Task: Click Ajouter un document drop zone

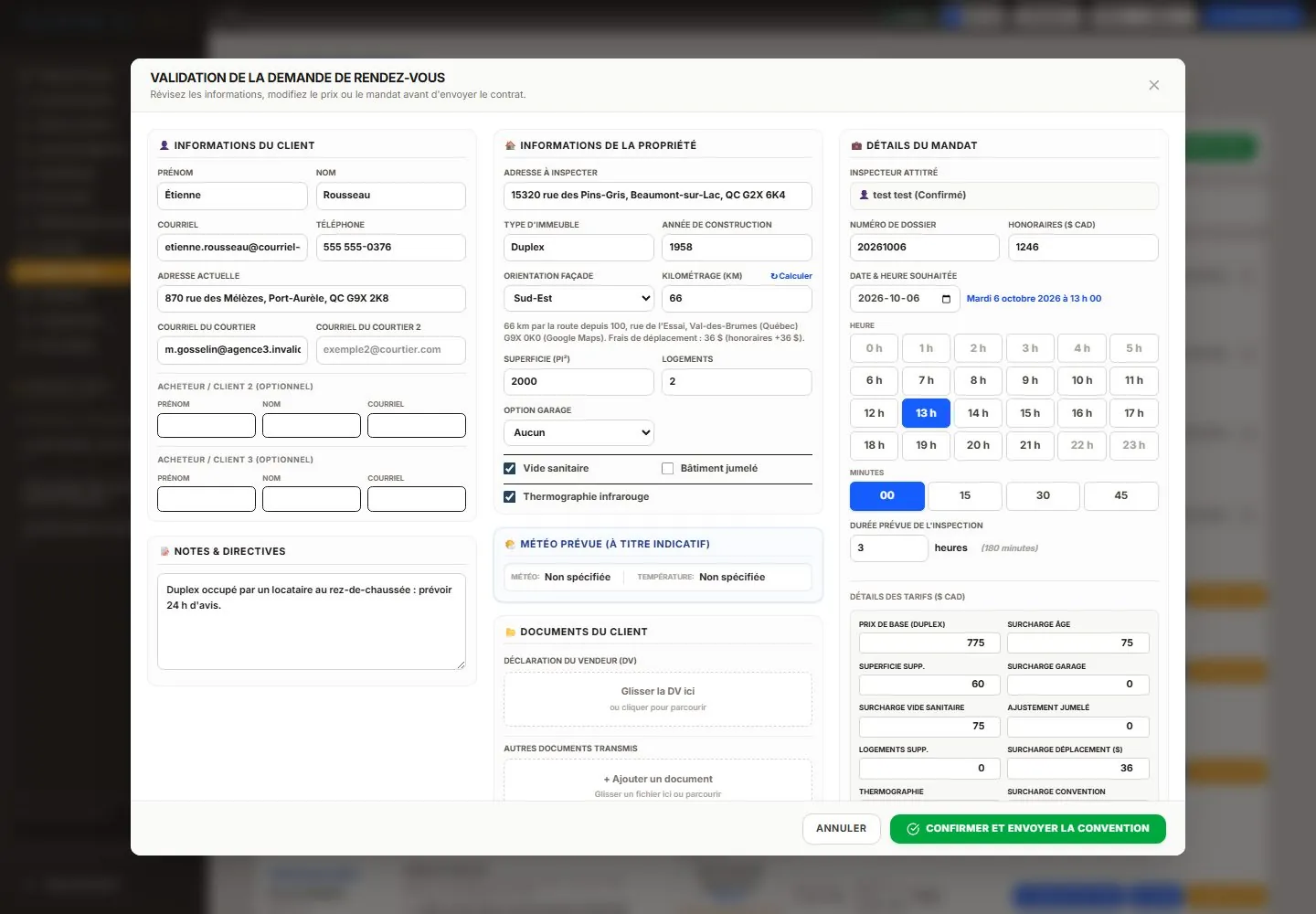Action: [658, 781]
